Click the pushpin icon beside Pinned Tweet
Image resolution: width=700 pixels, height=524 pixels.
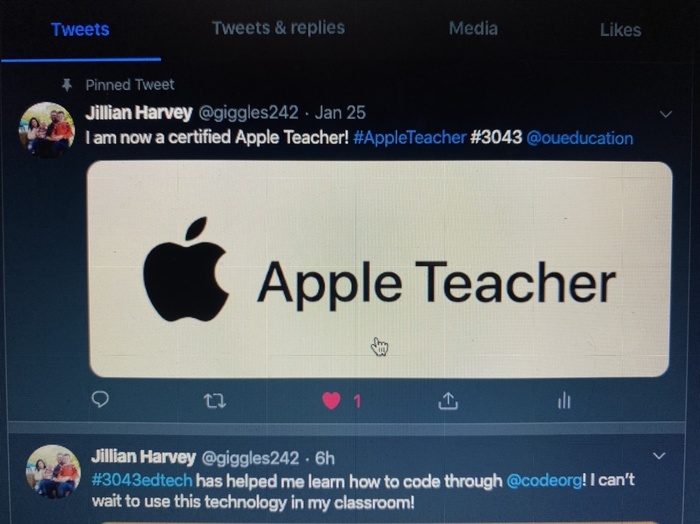[x=67, y=85]
